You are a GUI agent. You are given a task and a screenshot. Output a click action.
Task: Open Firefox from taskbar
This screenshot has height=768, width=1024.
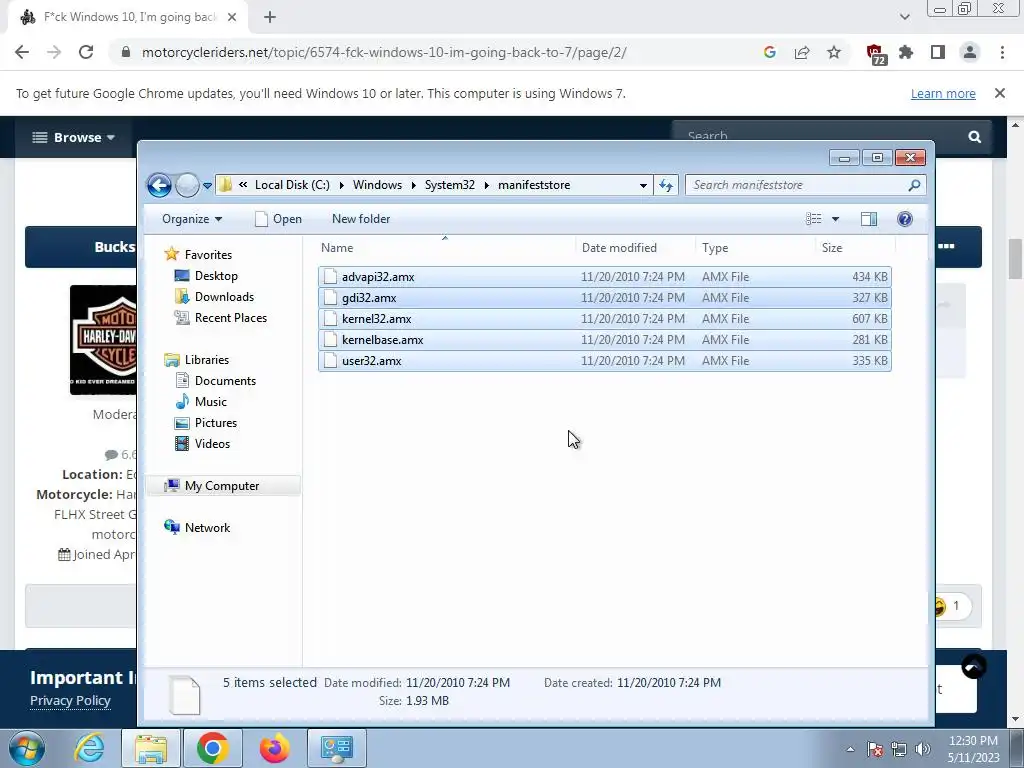(274, 748)
